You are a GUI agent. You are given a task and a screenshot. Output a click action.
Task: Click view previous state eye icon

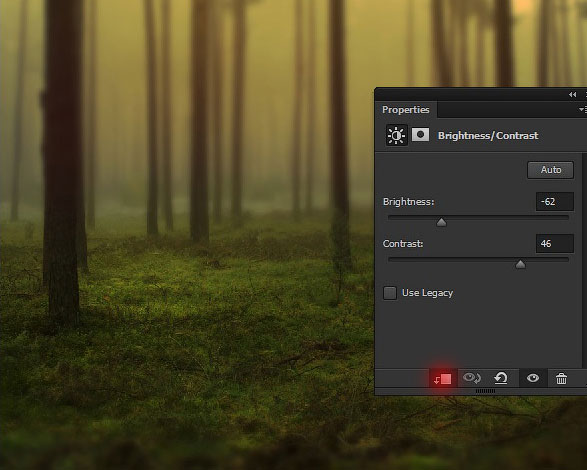472,378
